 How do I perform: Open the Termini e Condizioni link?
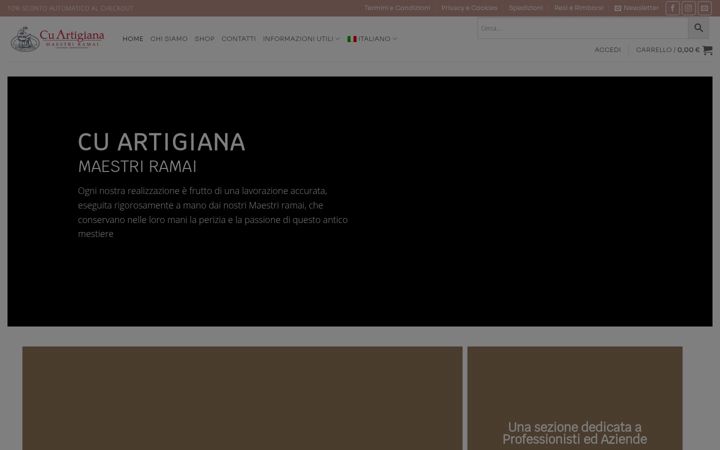397,8
